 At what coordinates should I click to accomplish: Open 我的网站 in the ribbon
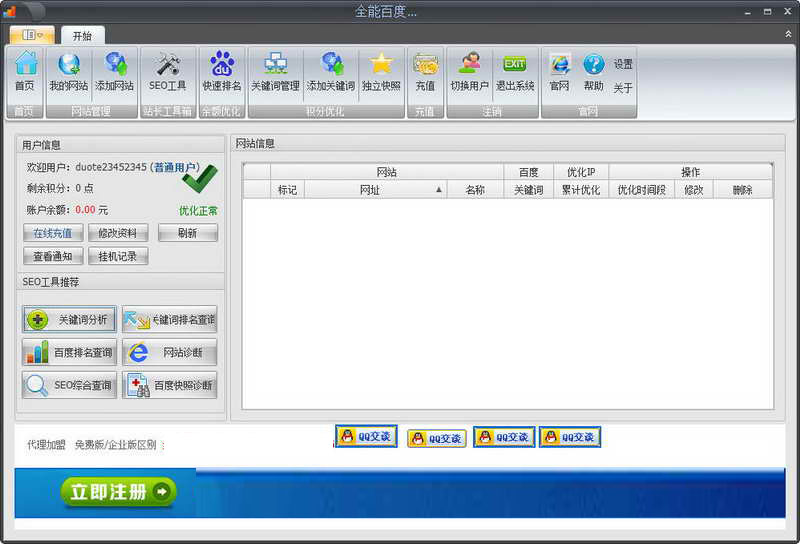pos(69,71)
